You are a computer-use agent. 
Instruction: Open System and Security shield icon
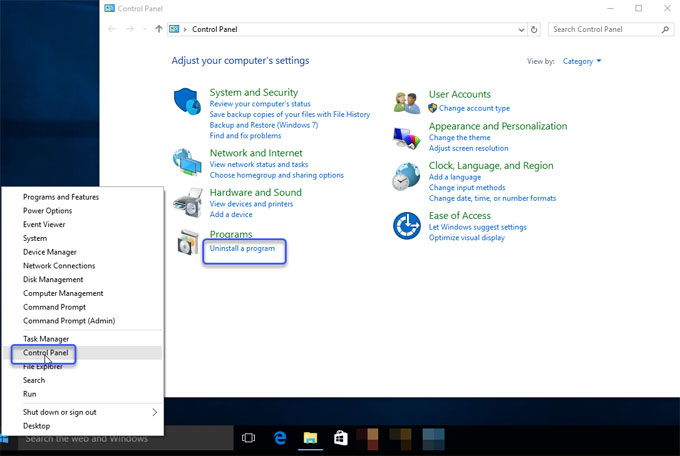coord(187,102)
